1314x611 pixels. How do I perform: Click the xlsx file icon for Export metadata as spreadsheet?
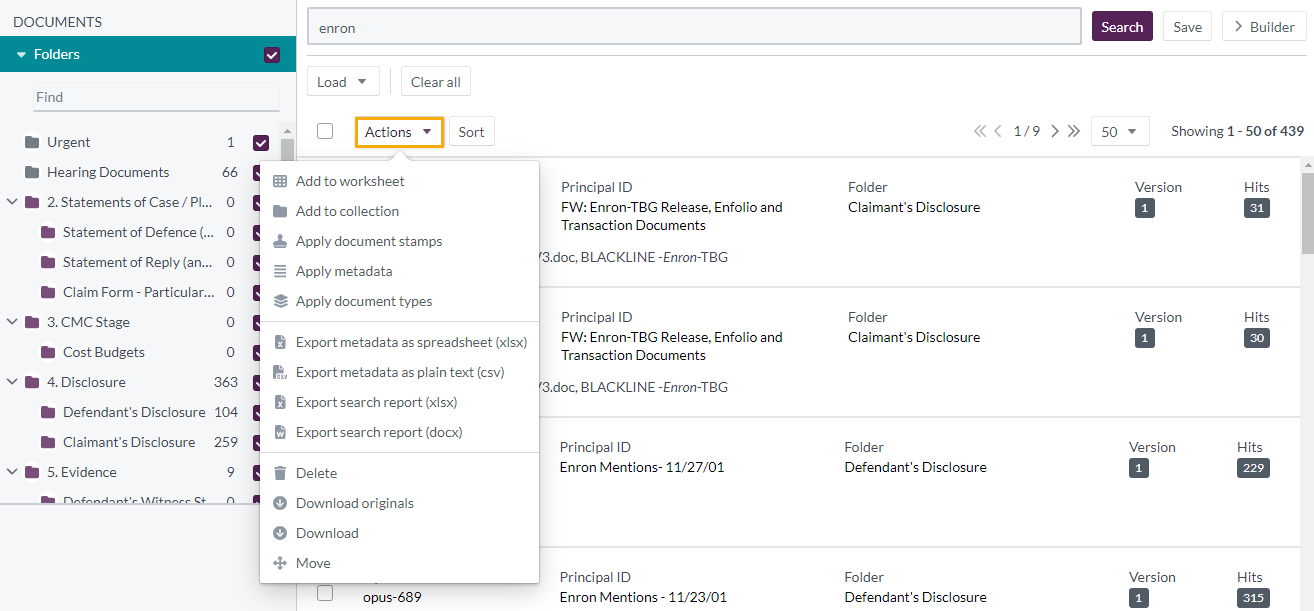pos(280,342)
